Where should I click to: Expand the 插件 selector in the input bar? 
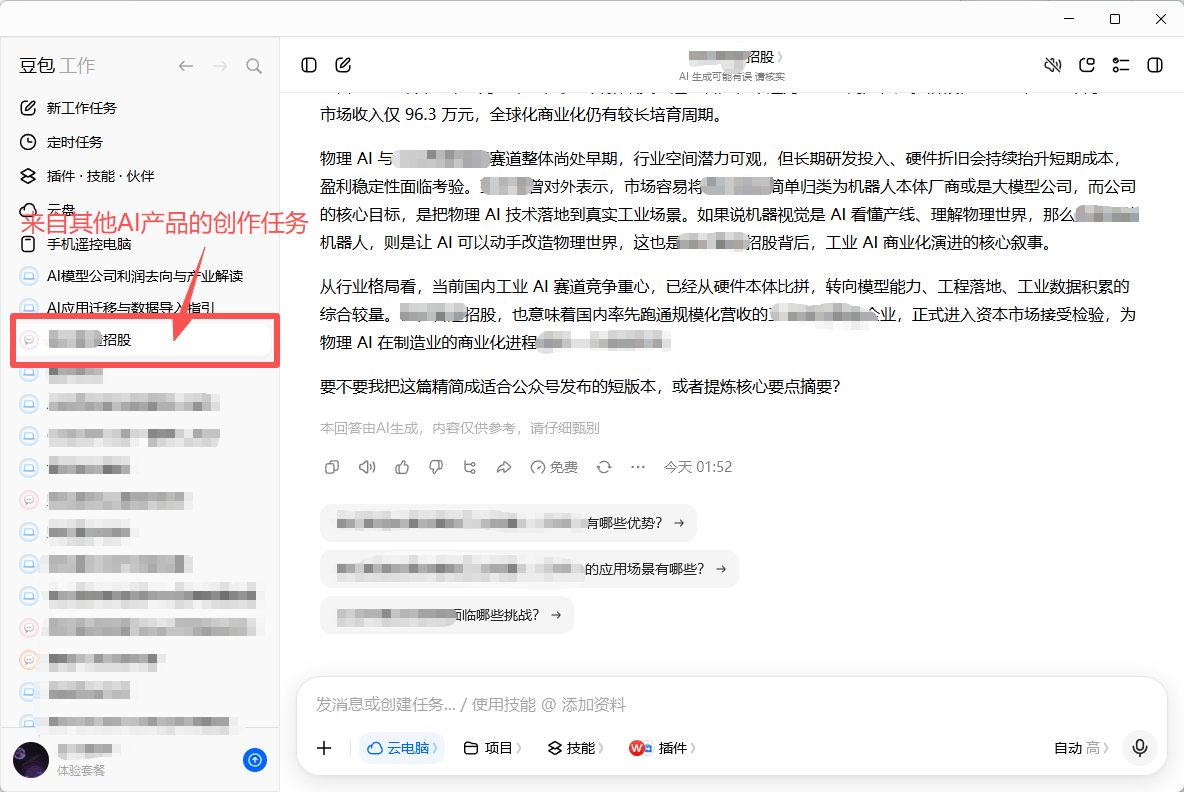[661, 747]
